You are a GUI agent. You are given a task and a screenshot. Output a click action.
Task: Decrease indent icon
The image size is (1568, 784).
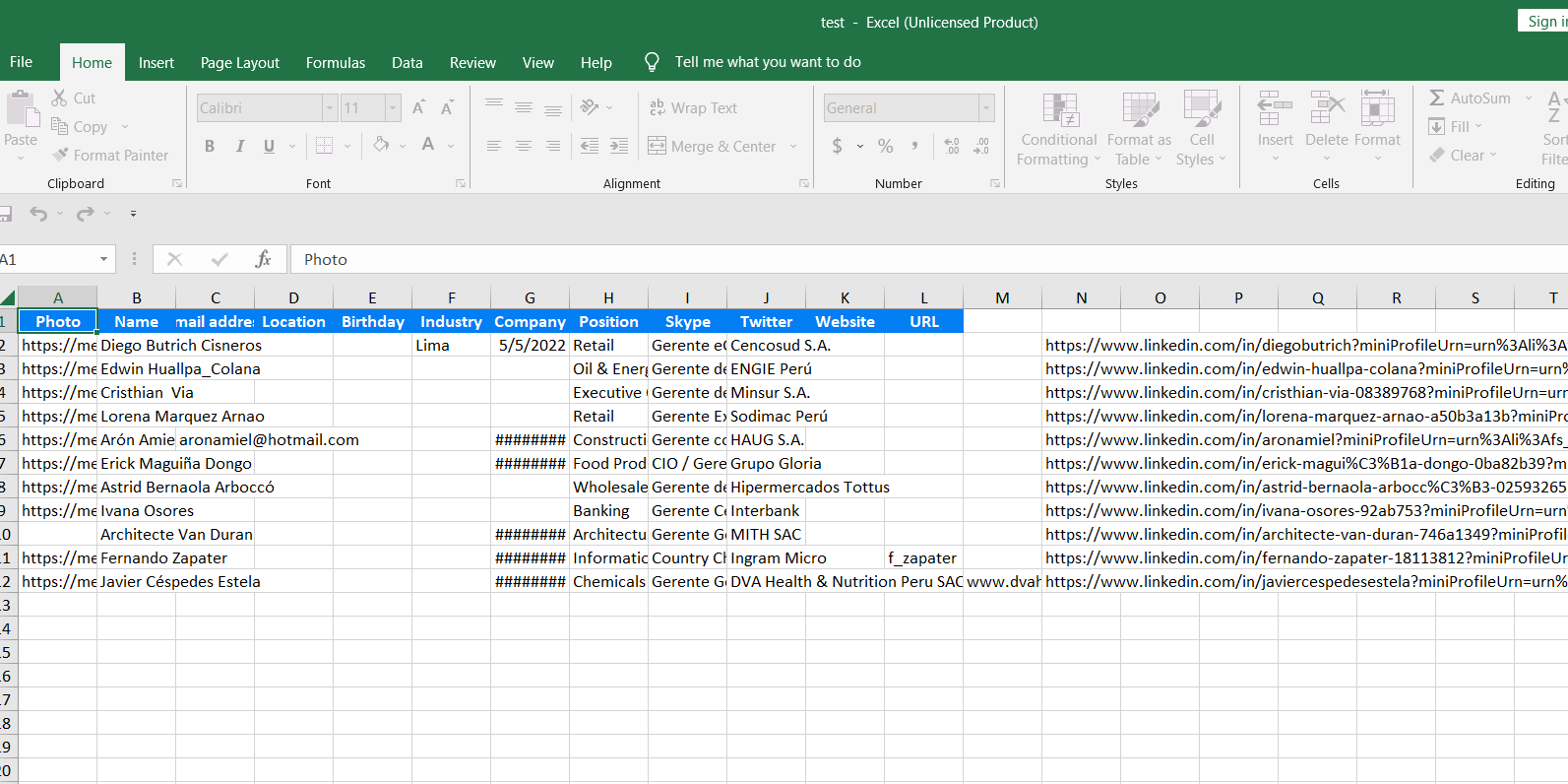tap(590, 146)
